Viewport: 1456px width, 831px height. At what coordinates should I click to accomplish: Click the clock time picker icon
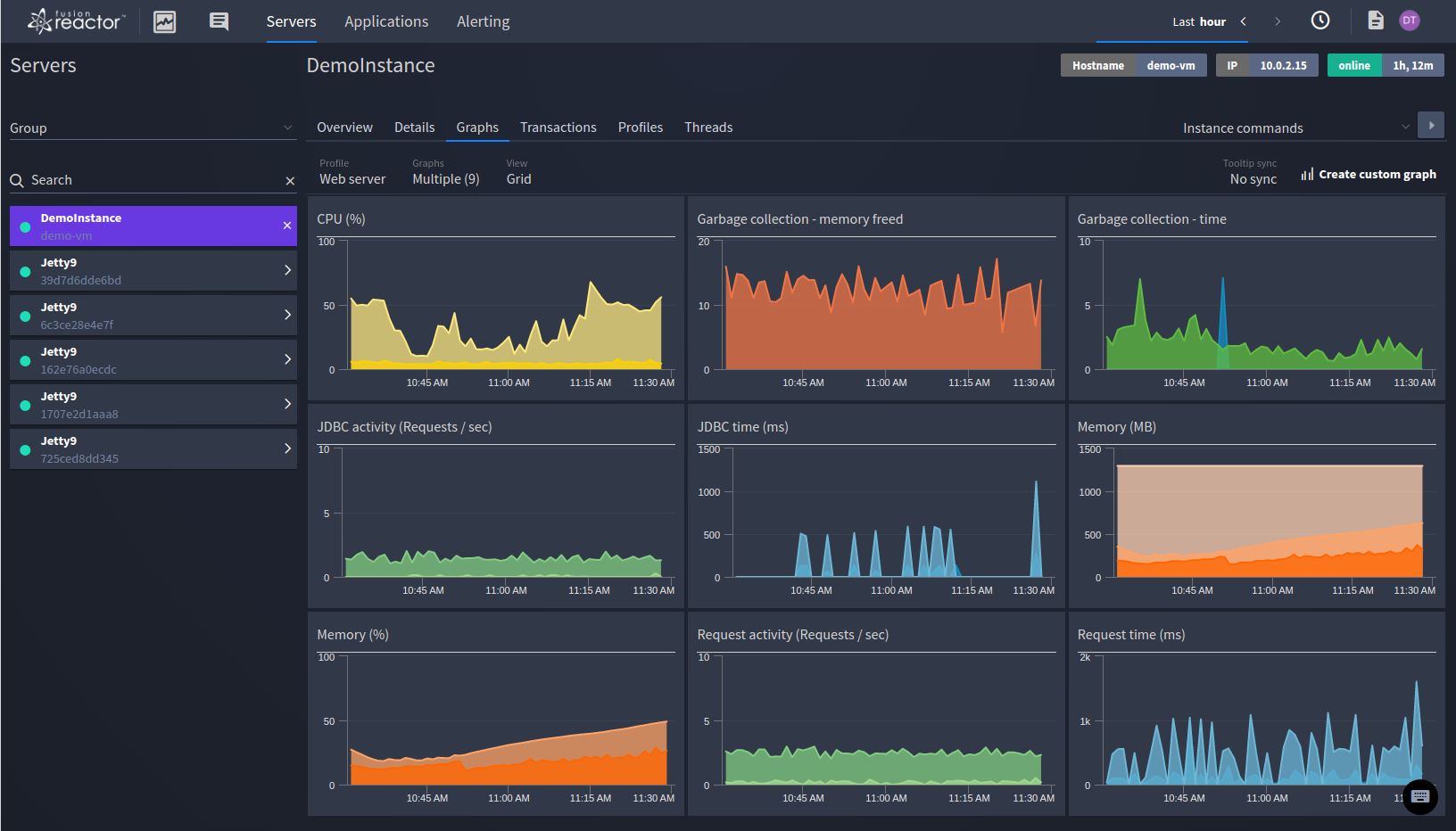1319,21
